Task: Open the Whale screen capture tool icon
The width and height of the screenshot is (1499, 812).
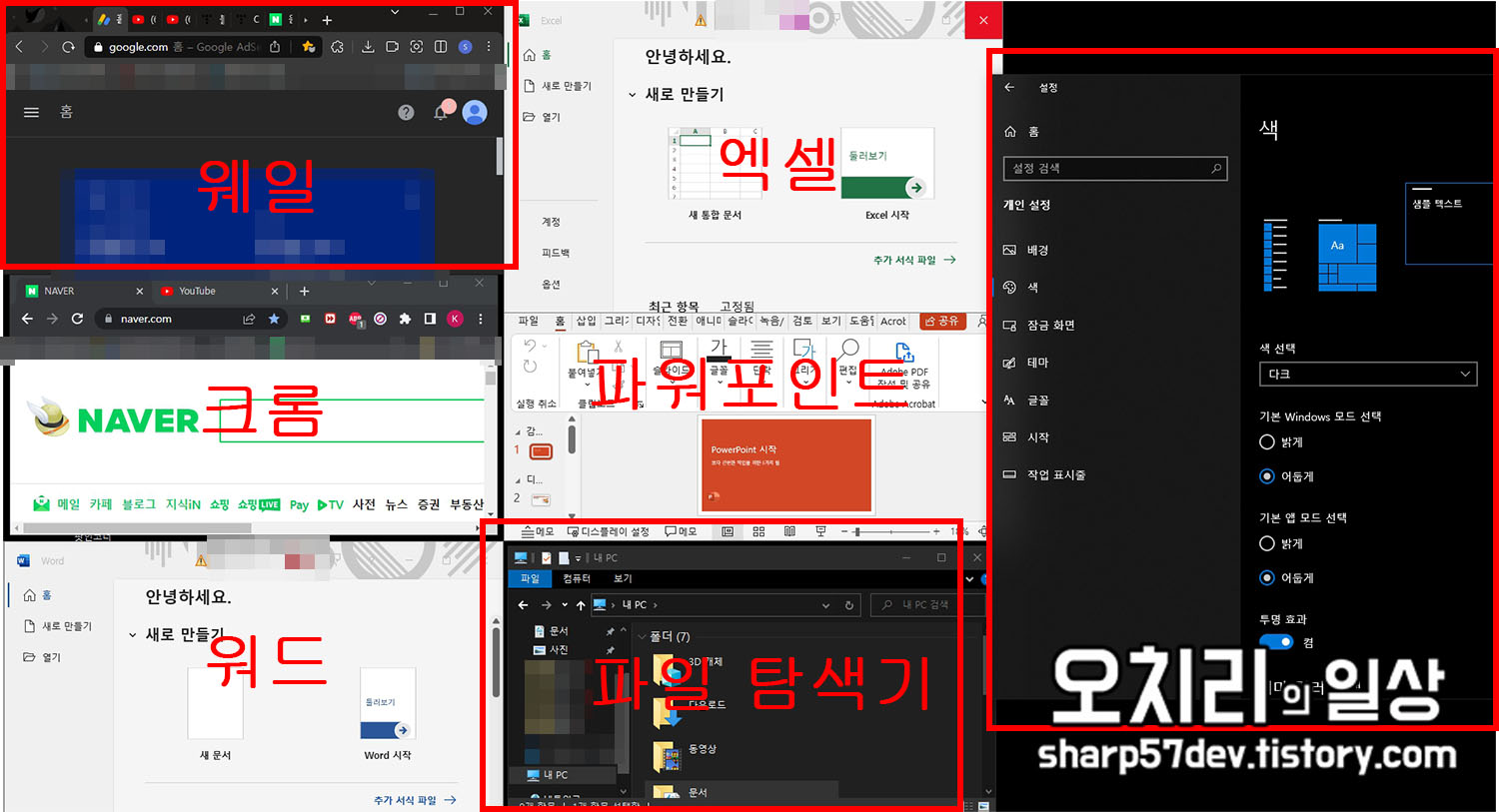Action: click(x=416, y=47)
